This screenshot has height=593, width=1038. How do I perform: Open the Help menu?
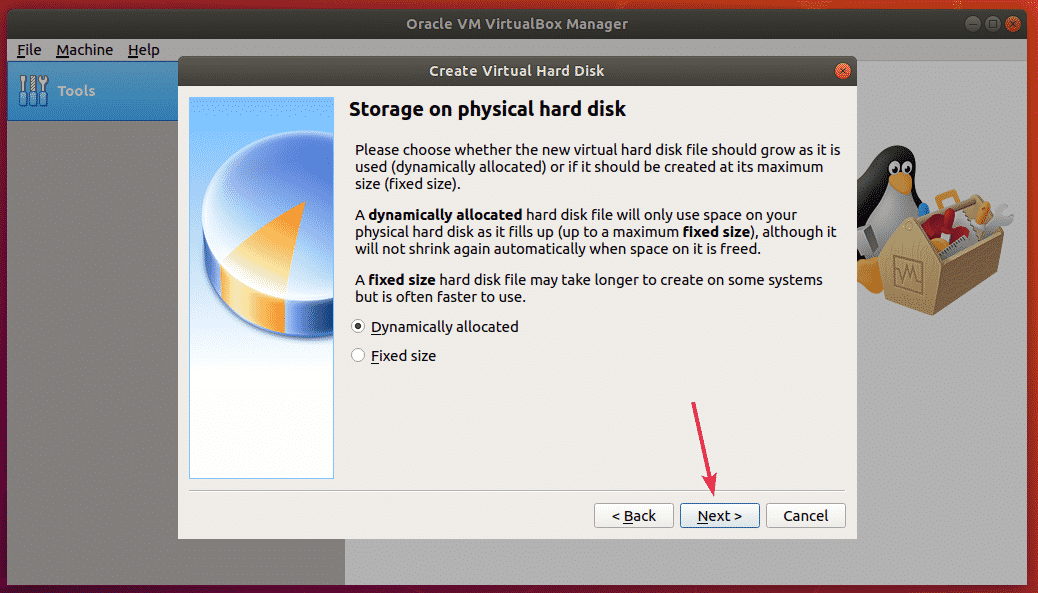click(x=143, y=50)
